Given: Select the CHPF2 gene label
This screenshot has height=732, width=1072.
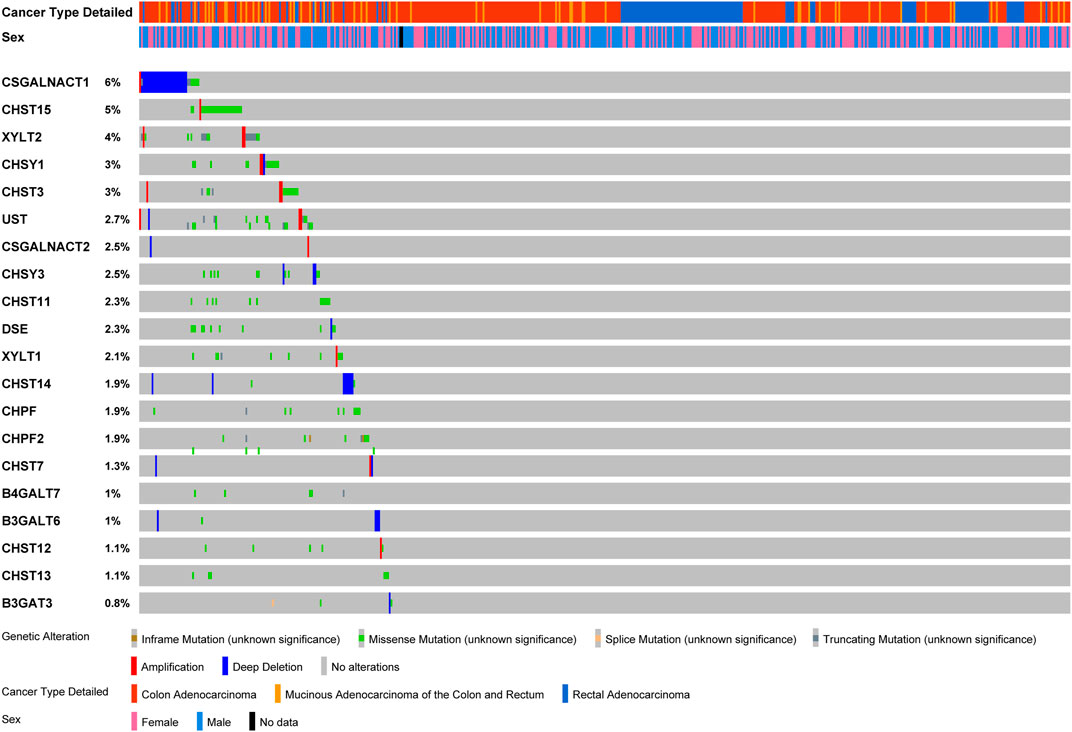Looking at the screenshot, I should click(x=23, y=438).
